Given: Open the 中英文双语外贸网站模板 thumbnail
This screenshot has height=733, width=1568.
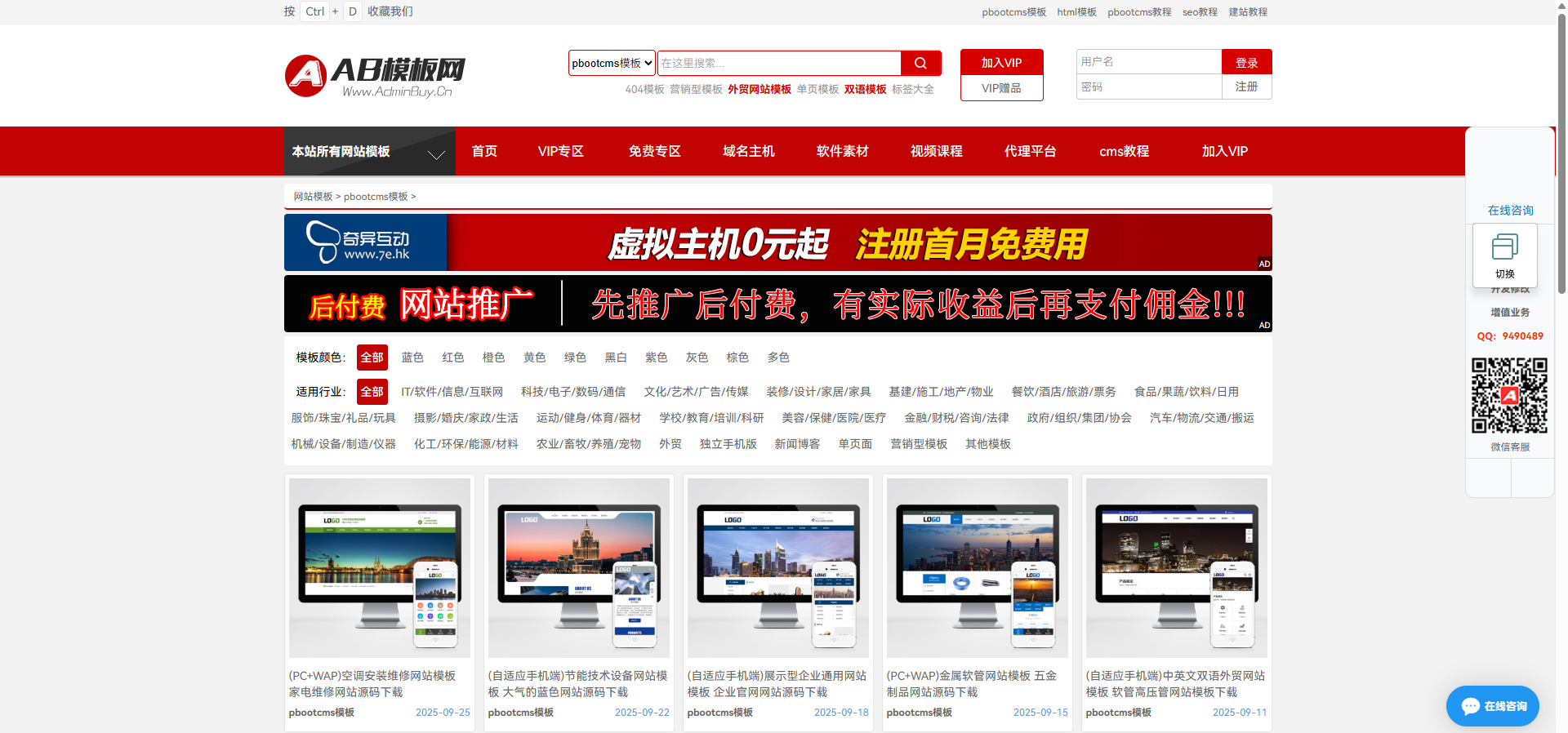Looking at the screenshot, I should point(1176,568).
